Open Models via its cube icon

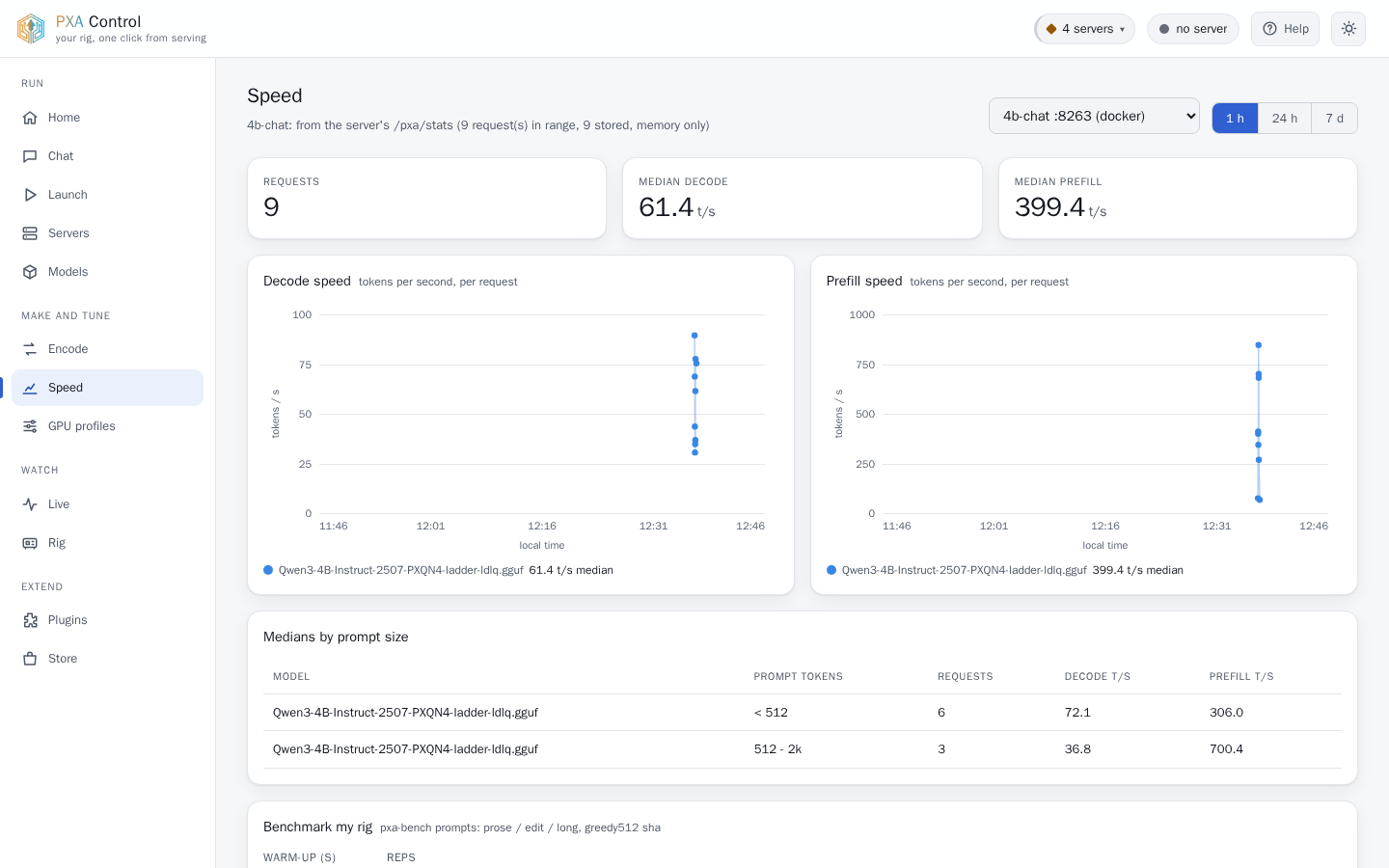pyautogui.click(x=30, y=272)
